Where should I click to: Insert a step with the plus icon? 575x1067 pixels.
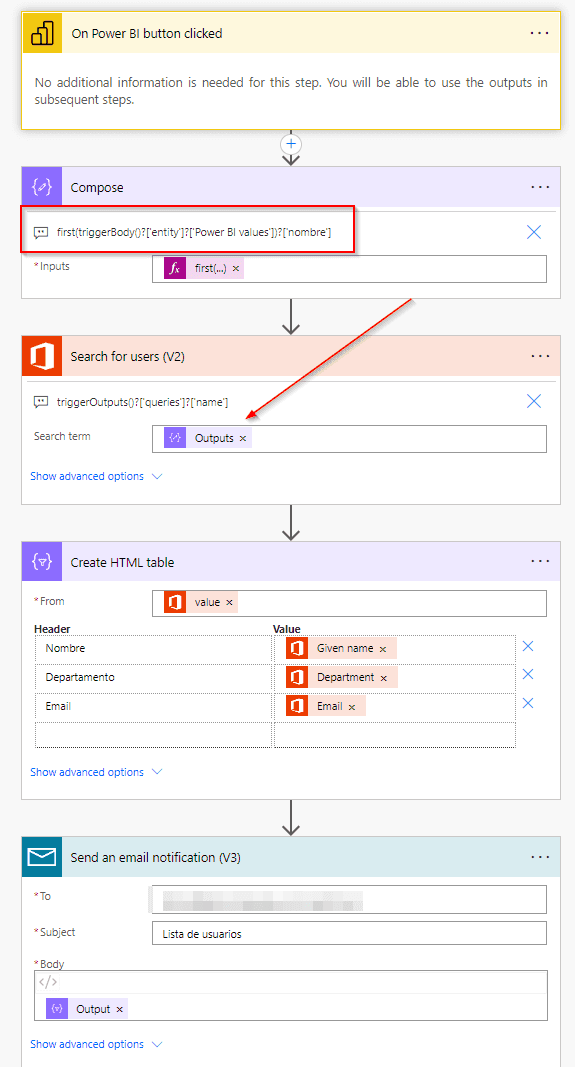291,144
